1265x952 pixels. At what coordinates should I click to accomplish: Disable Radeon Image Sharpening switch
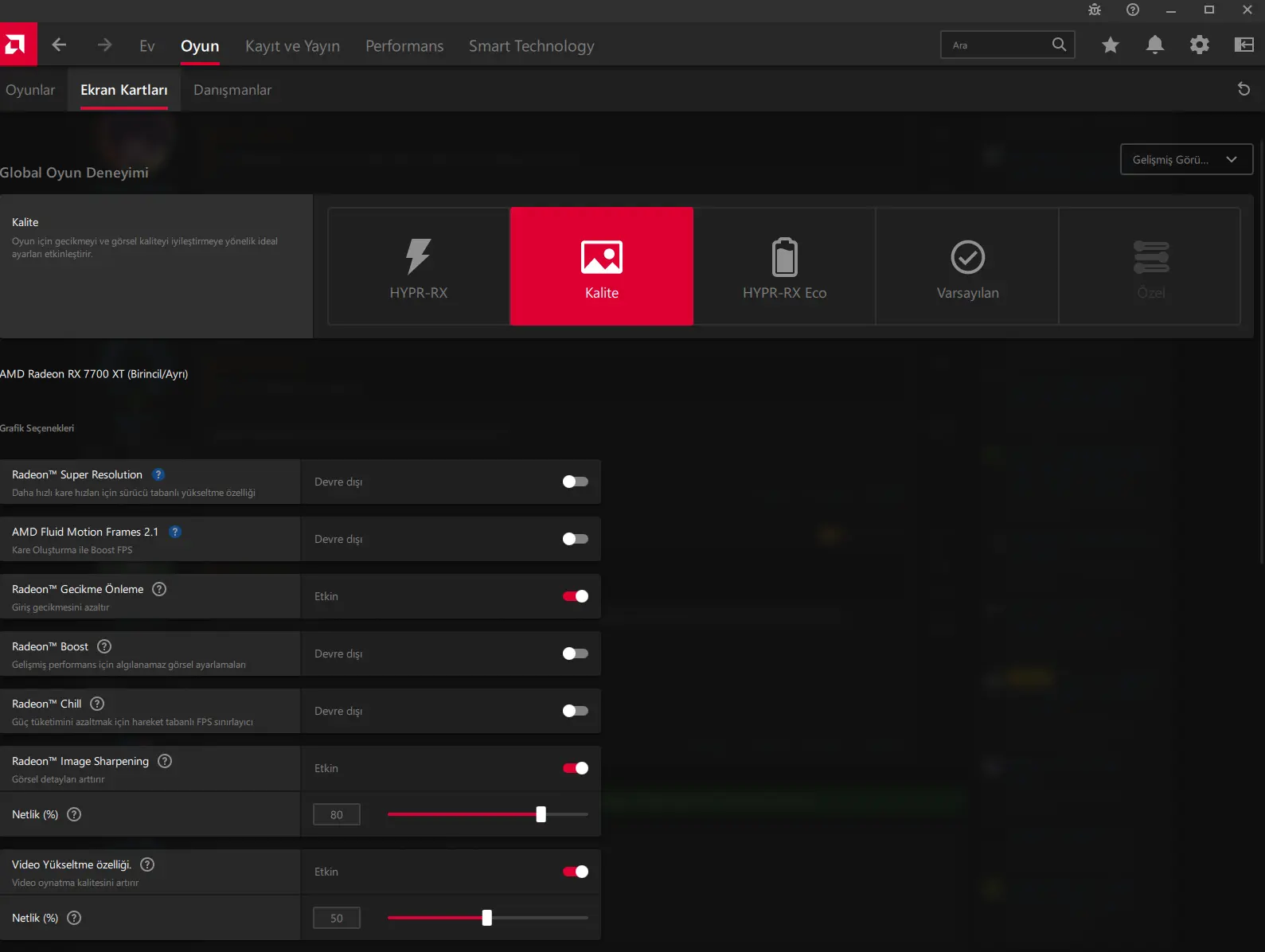coord(575,768)
